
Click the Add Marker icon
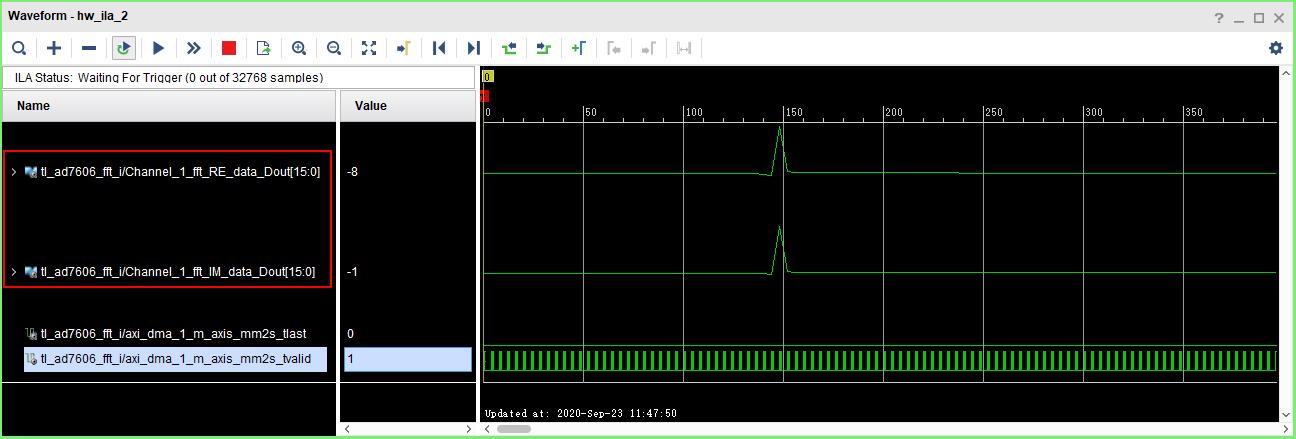point(579,48)
